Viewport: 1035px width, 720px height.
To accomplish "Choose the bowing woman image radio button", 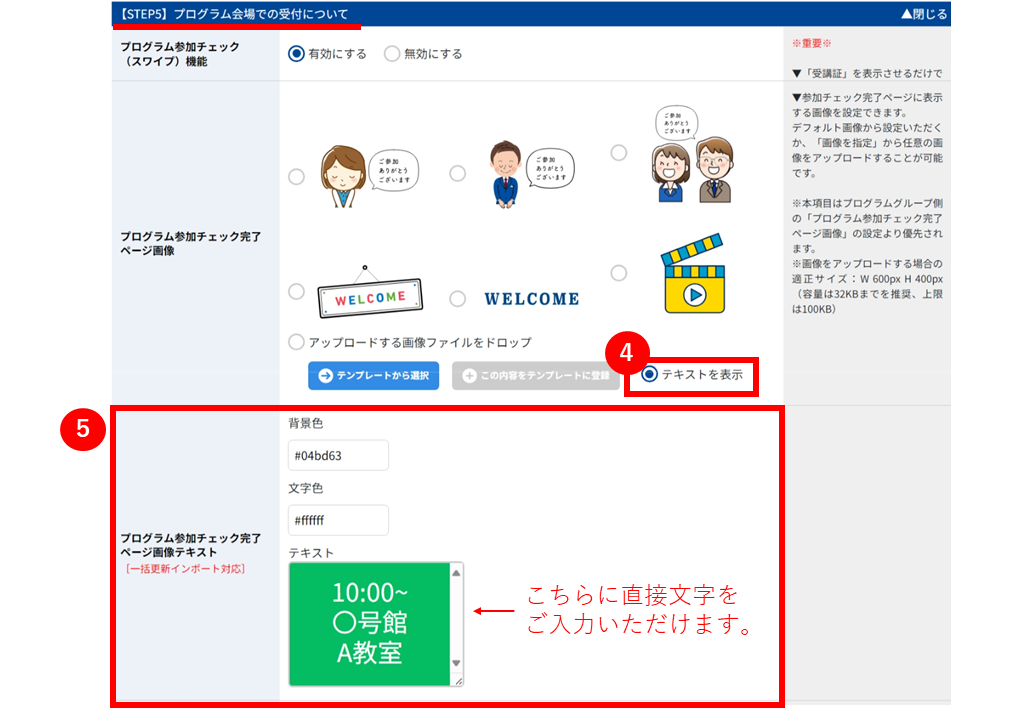I will pyautogui.click(x=296, y=176).
